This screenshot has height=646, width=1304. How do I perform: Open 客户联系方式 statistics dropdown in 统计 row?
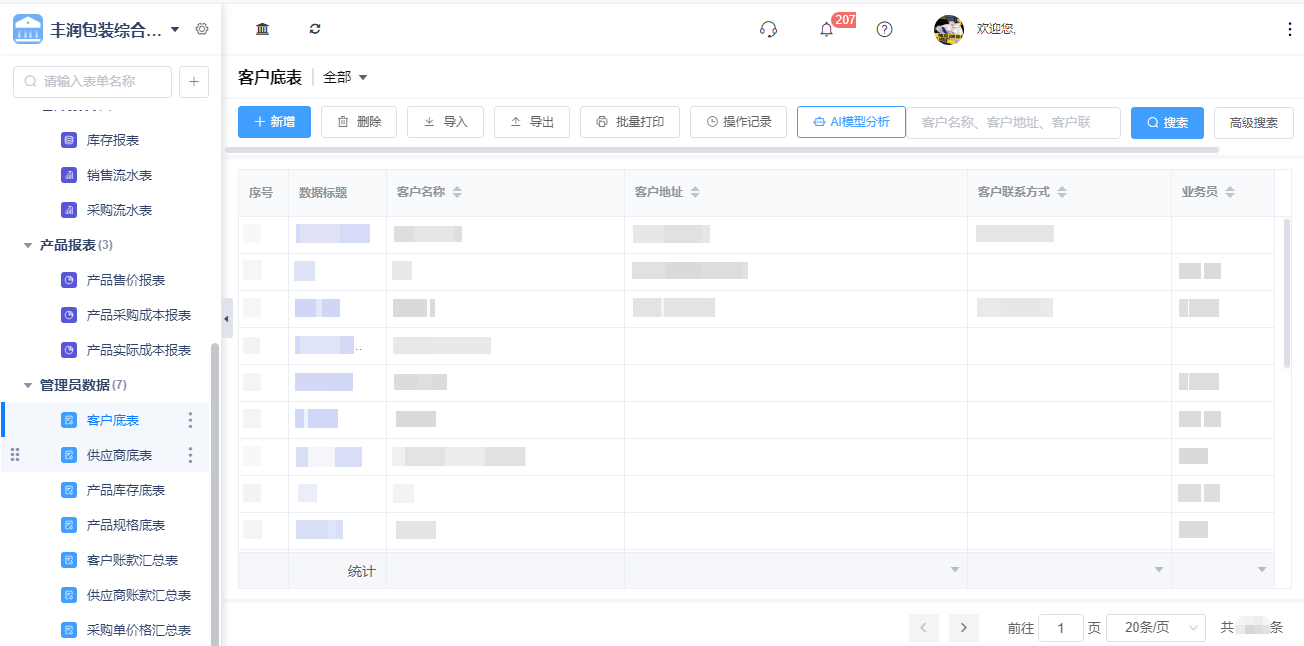pos(1159,570)
